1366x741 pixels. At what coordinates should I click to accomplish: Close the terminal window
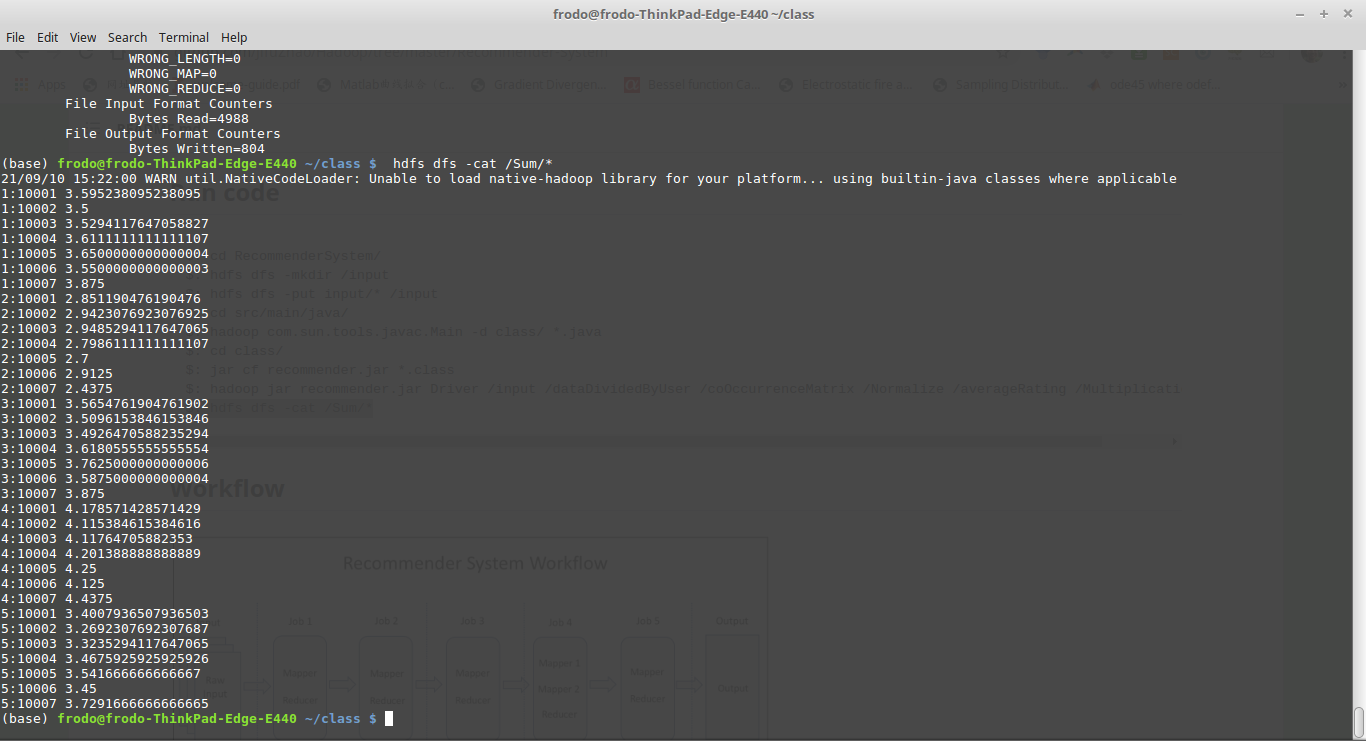pos(1346,14)
